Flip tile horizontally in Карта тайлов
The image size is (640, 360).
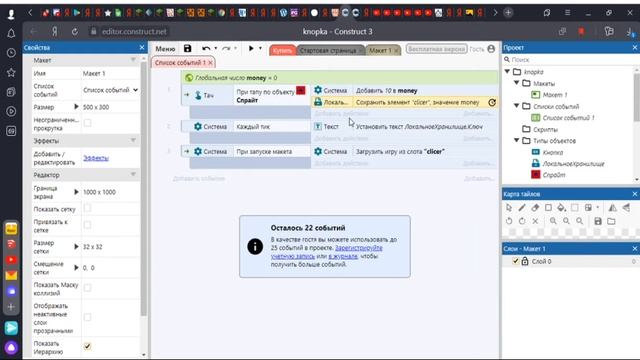612,208
